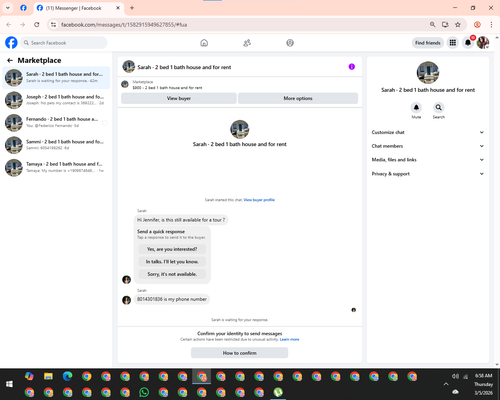Viewport: 500px width, 400px height.
Task: Click the Search magnifier in chat details
Action: coord(439,107)
